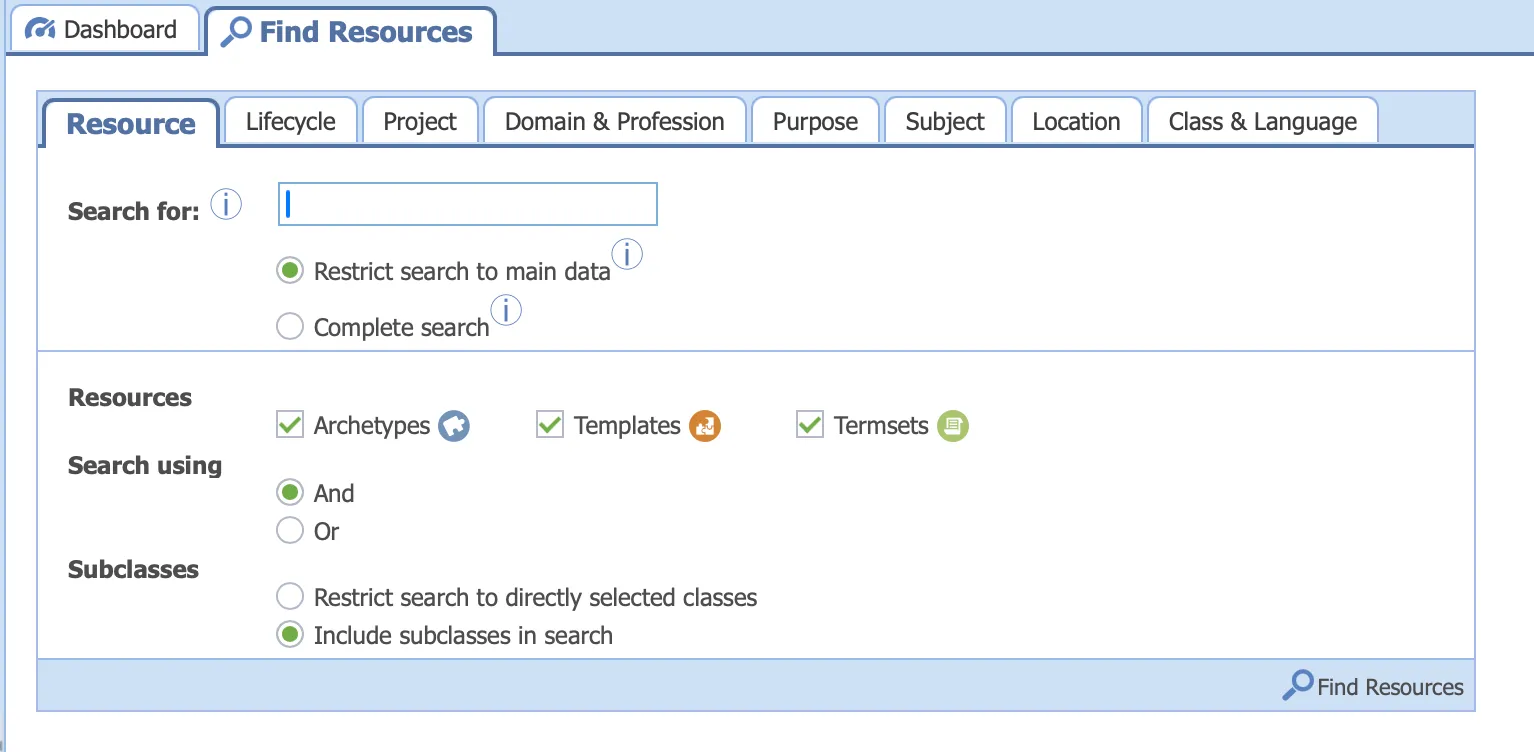Uncheck the Termsets checkbox
1534x752 pixels.
click(810, 424)
